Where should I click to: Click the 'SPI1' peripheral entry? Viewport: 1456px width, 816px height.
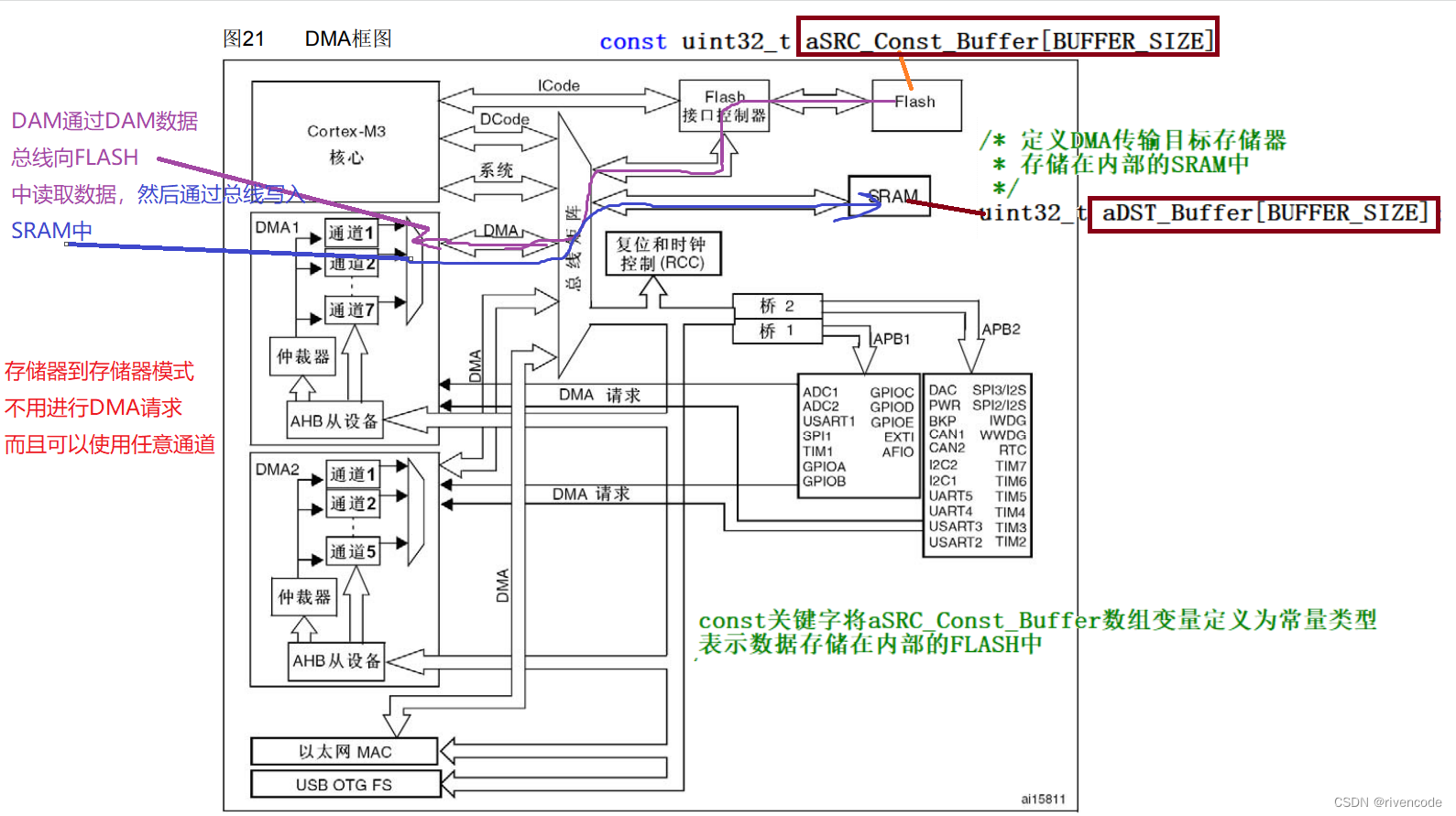[816, 436]
